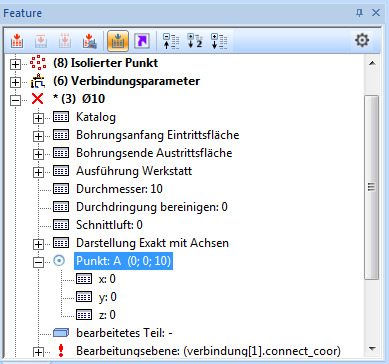Select the highlighted Punkt: A (0; 0; 10)
The height and width of the screenshot is (364, 389).
tap(123, 261)
